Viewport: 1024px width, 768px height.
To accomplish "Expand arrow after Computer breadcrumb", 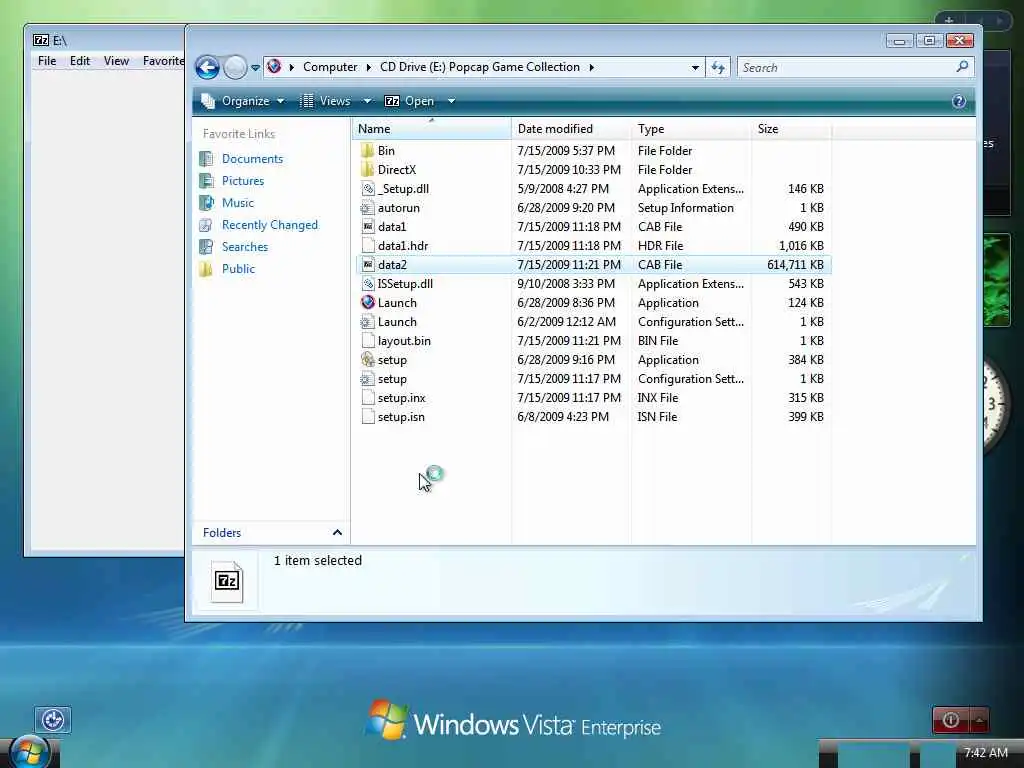I will [x=369, y=67].
